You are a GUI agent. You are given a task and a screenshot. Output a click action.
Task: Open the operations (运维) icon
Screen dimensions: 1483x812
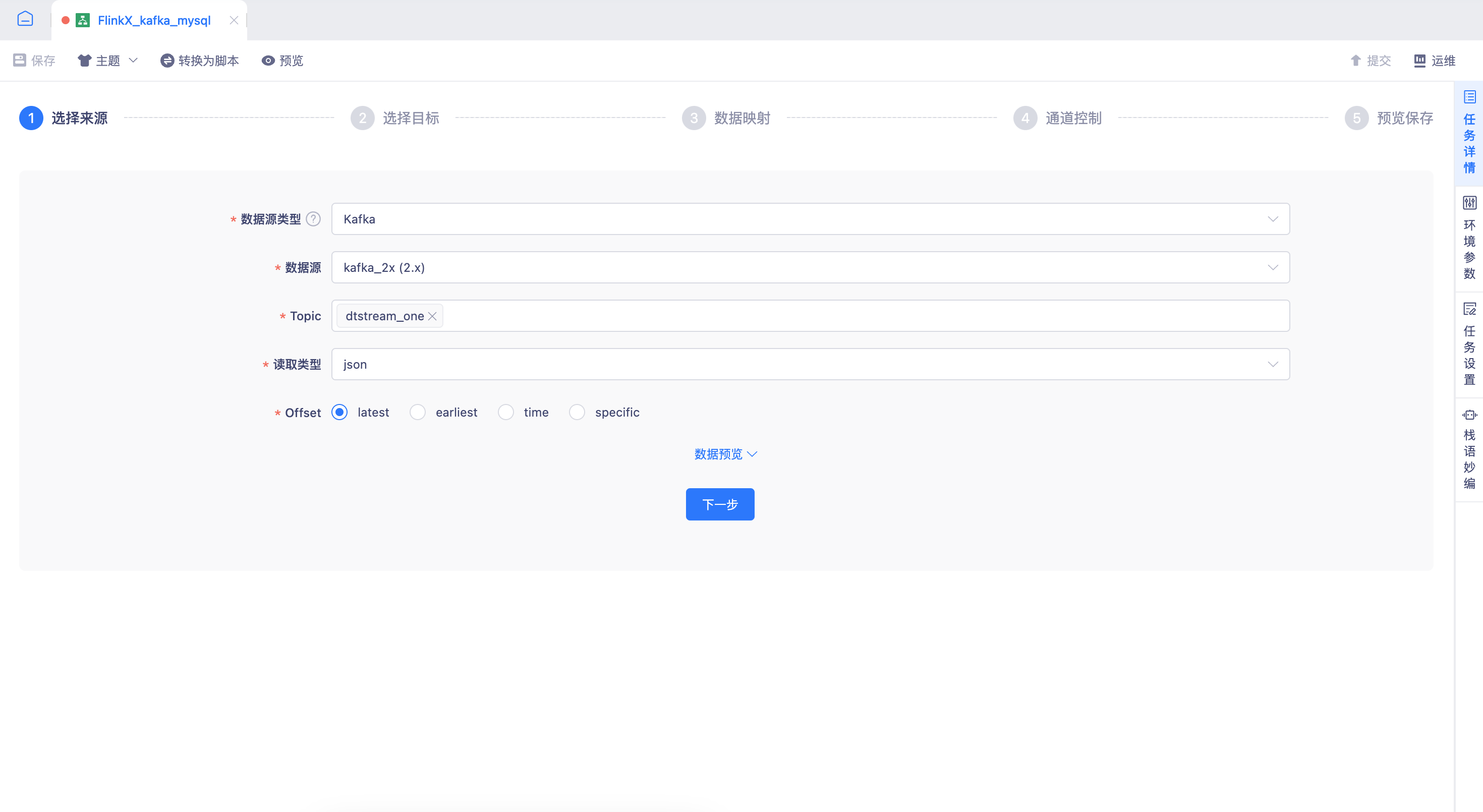pyautogui.click(x=1419, y=61)
